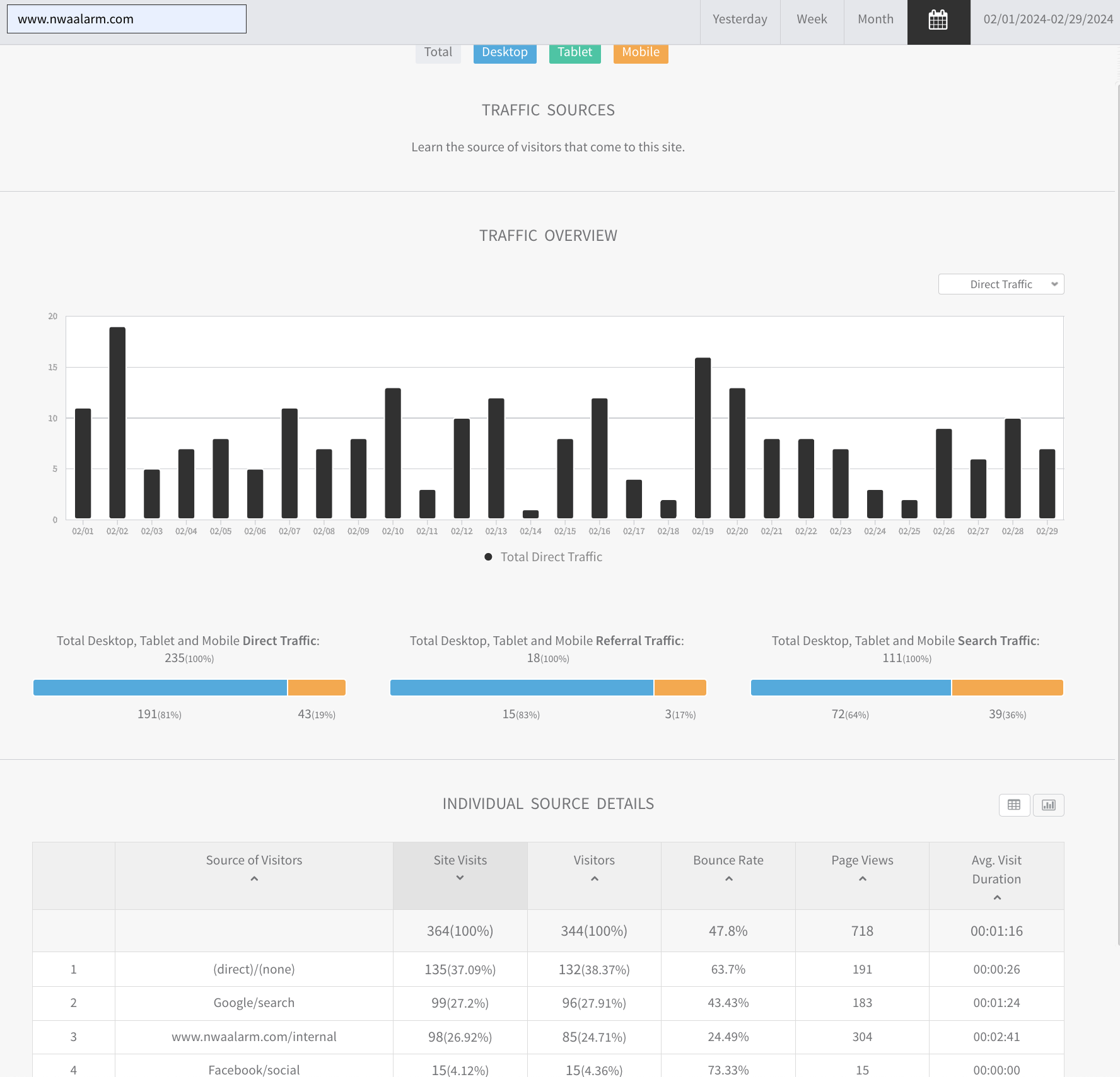Image resolution: width=1120 pixels, height=1077 pixels.
Task: Filter by Mobile devices
Action: coord(641,53)
